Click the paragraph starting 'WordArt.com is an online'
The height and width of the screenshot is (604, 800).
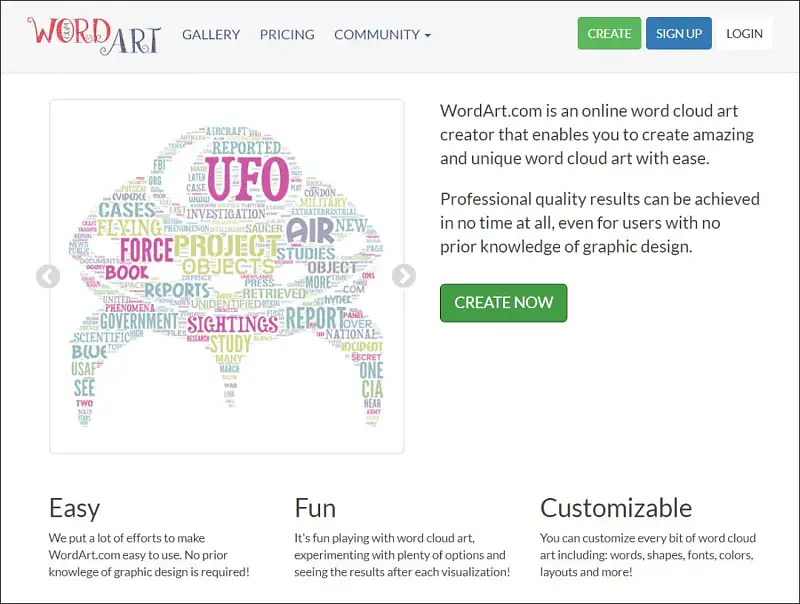pyautogui.click(x=597, y=135)
